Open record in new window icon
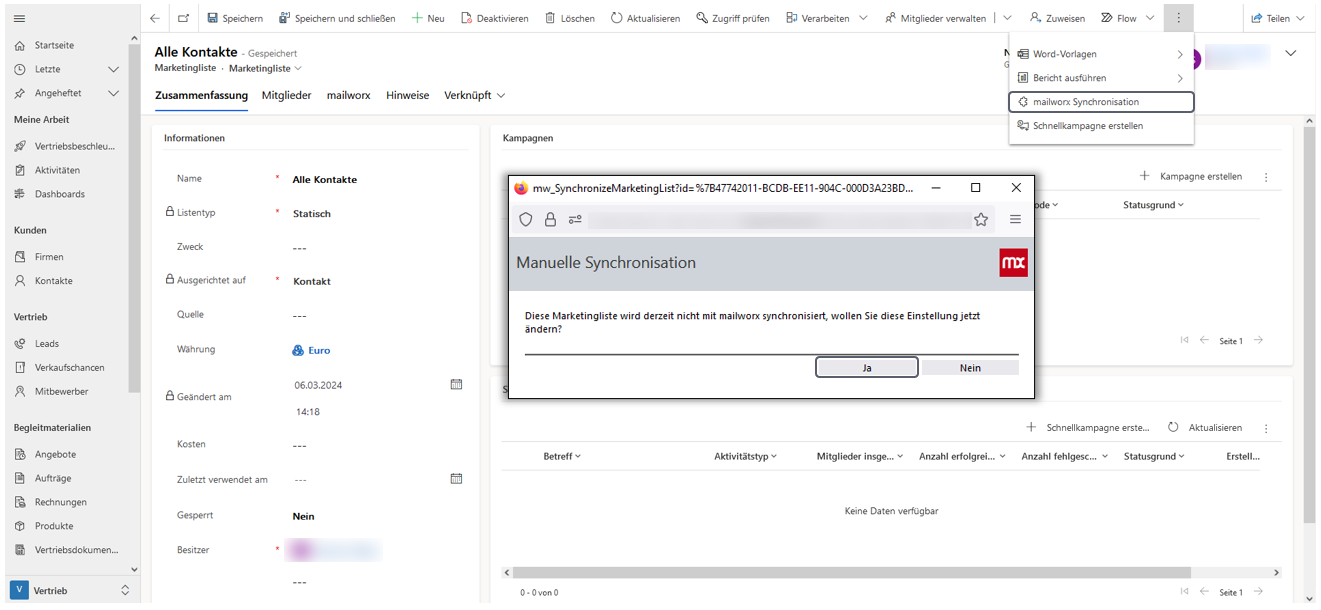 tap(183, 18)
